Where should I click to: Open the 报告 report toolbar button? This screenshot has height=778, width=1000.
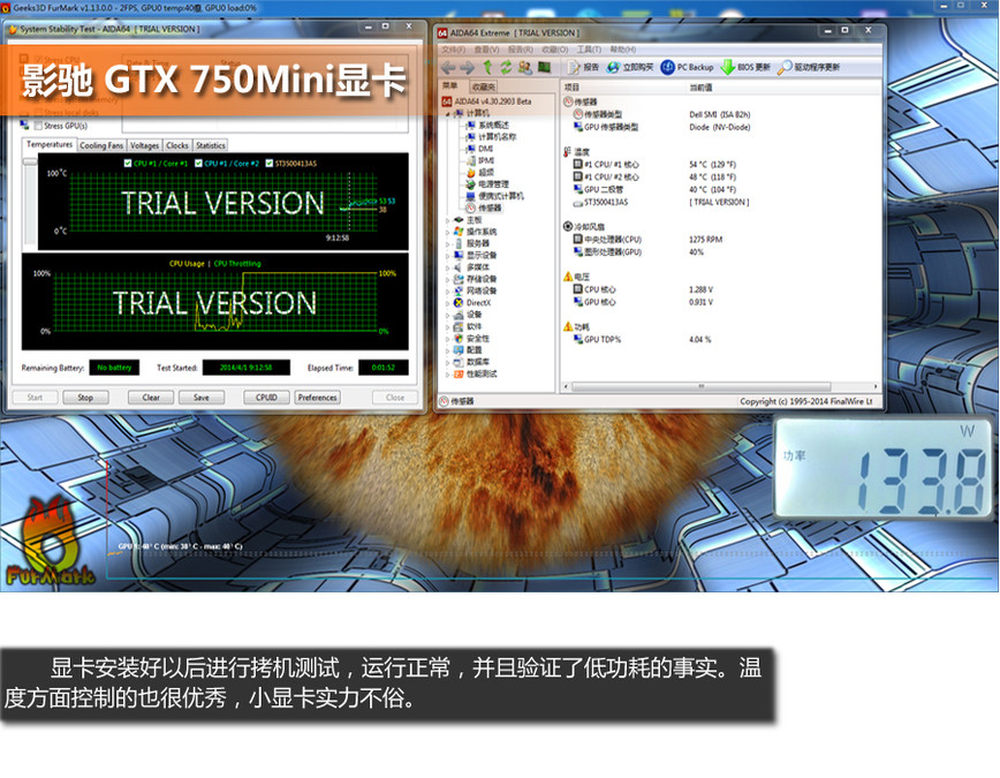pos(584,67)
